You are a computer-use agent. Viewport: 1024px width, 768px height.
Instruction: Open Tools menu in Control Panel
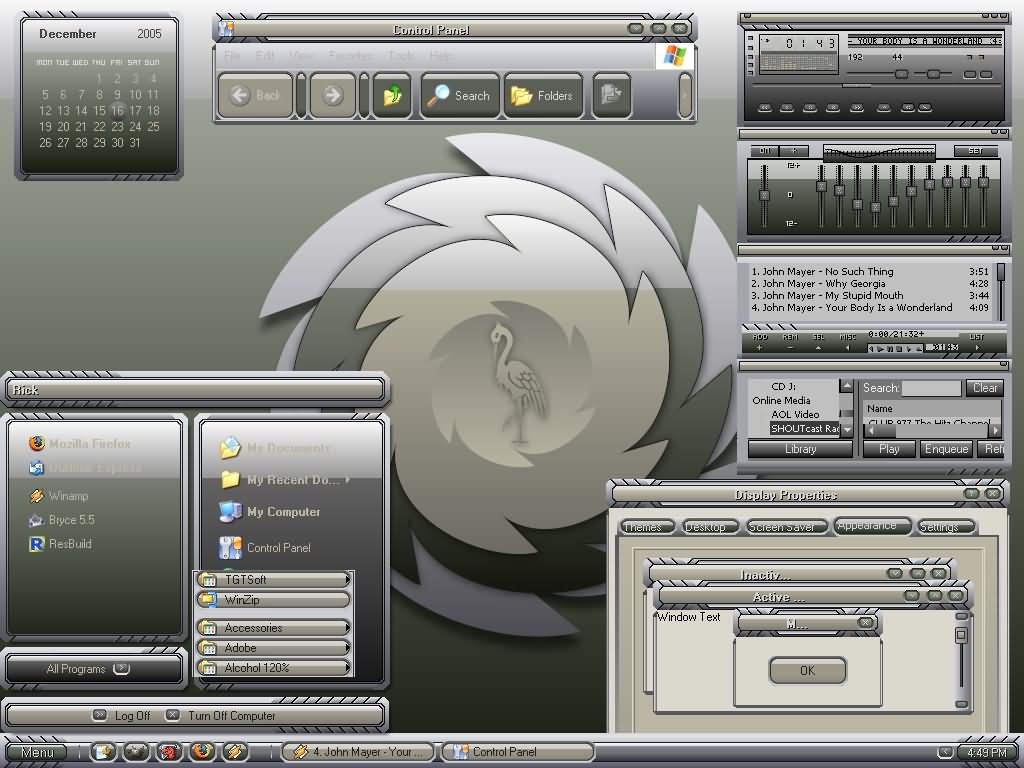pos(400,56)
